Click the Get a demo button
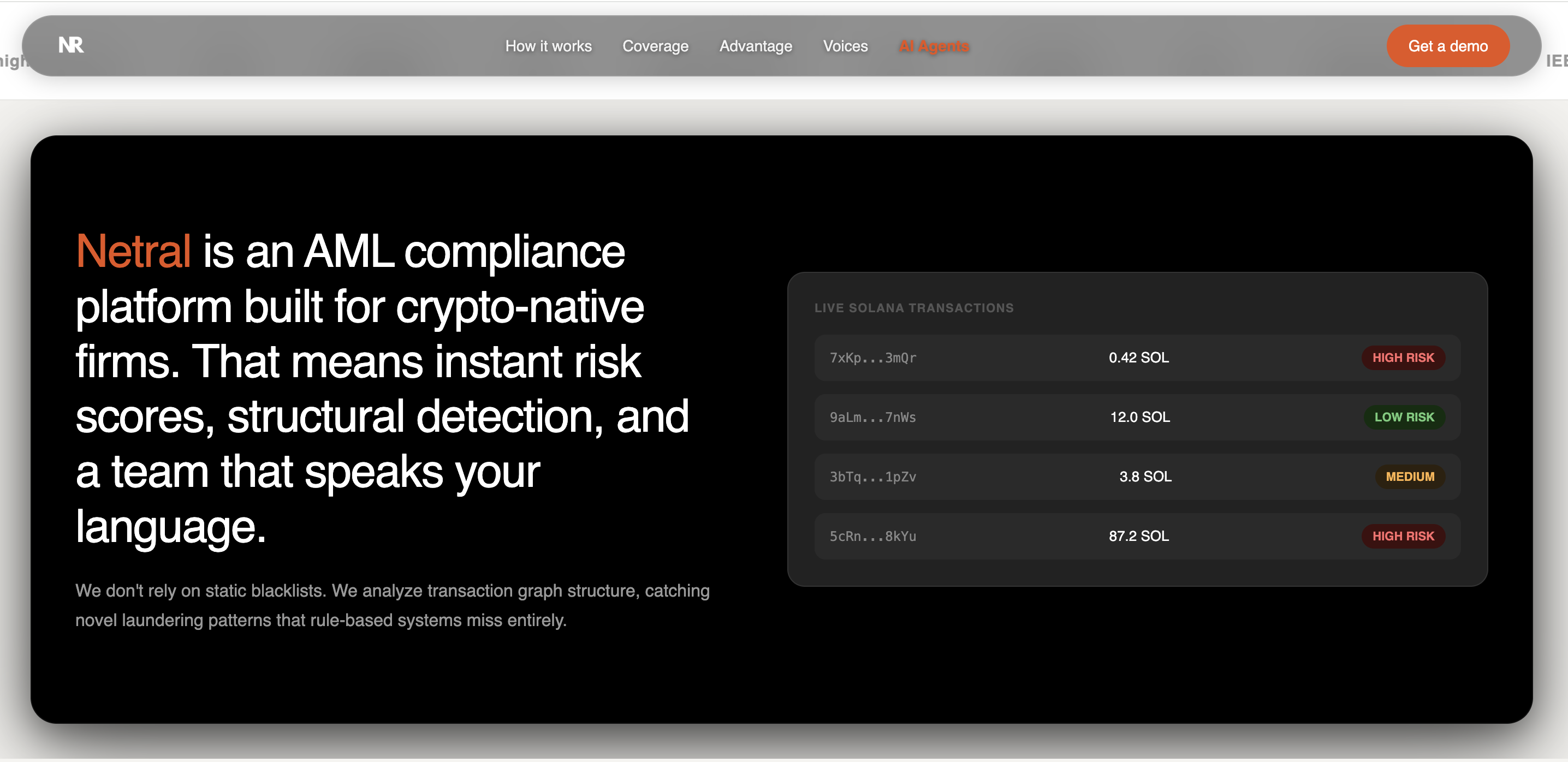 (x=1447, y=46)
